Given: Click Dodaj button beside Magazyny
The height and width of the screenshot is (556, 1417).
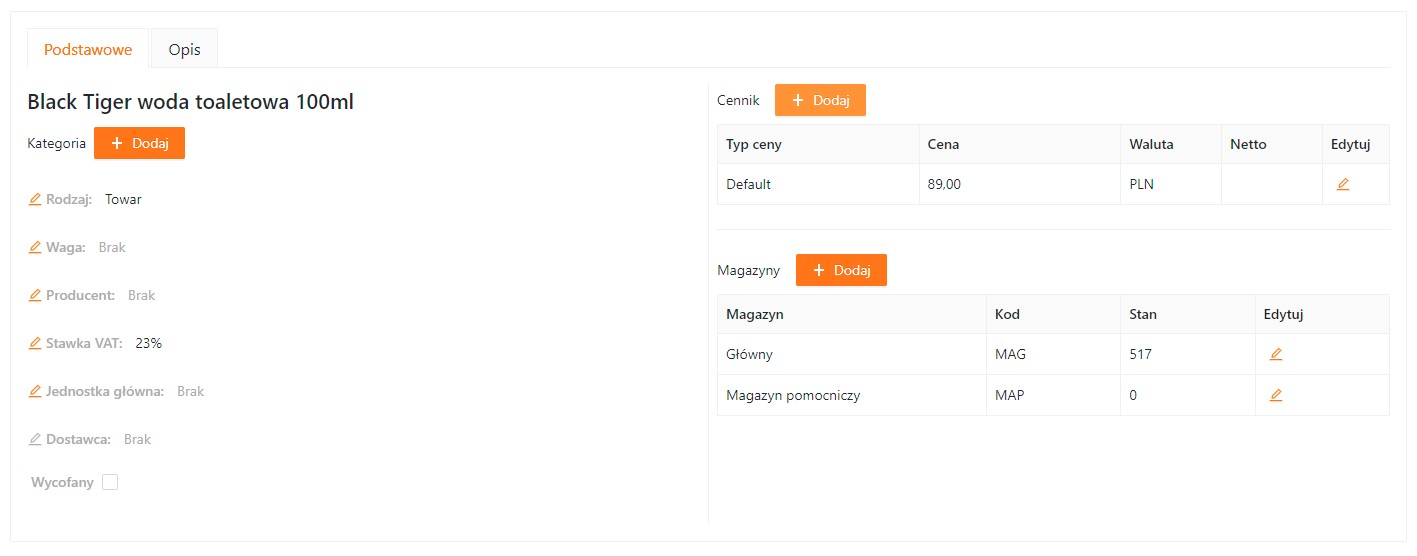Looking at the screenshot, I should click(840, 270).
